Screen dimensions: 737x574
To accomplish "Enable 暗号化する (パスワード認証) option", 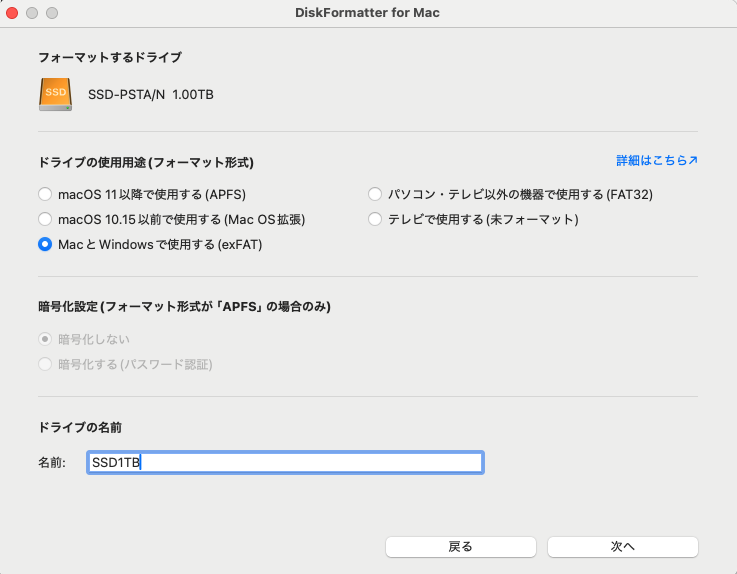I will coord(45,364).
